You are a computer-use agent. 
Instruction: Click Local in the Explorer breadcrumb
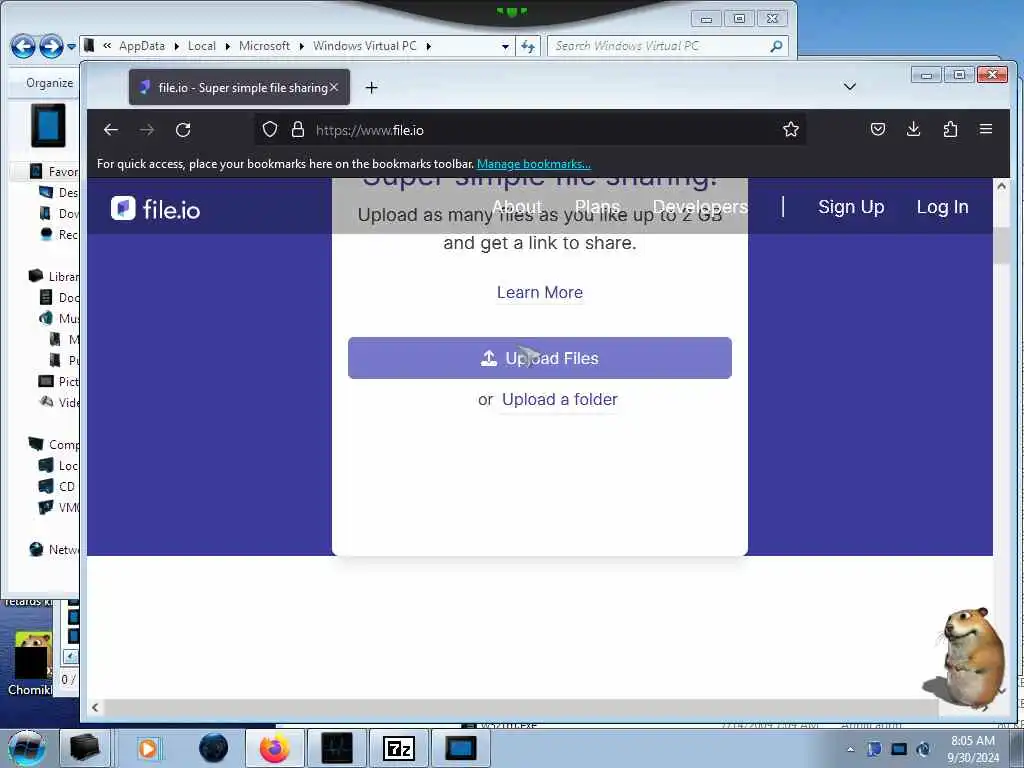tap(202, 46)
